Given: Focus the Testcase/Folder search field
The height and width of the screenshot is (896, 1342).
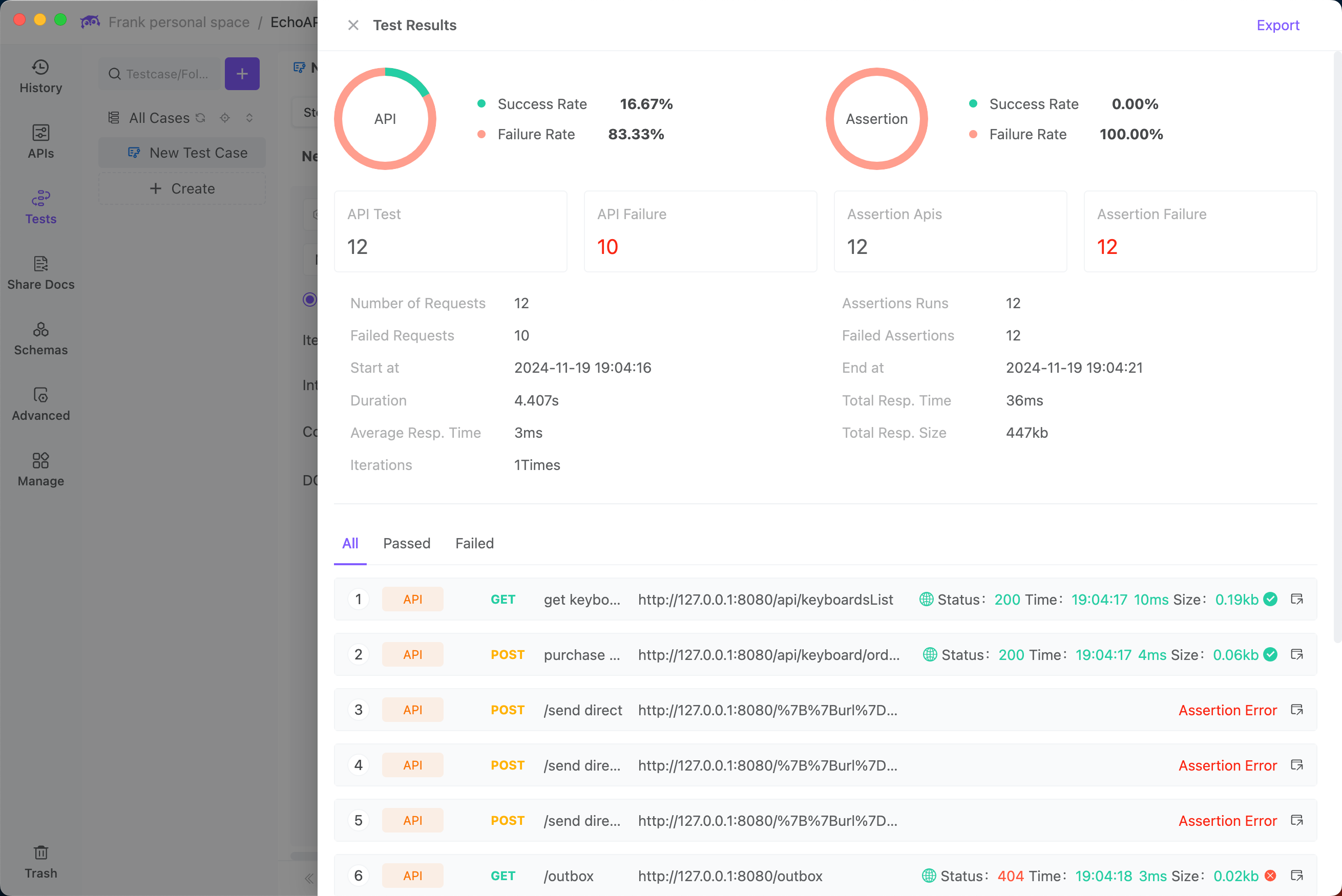Looking at the screenshot, I should pyautogui.click(x=159, y=74).
